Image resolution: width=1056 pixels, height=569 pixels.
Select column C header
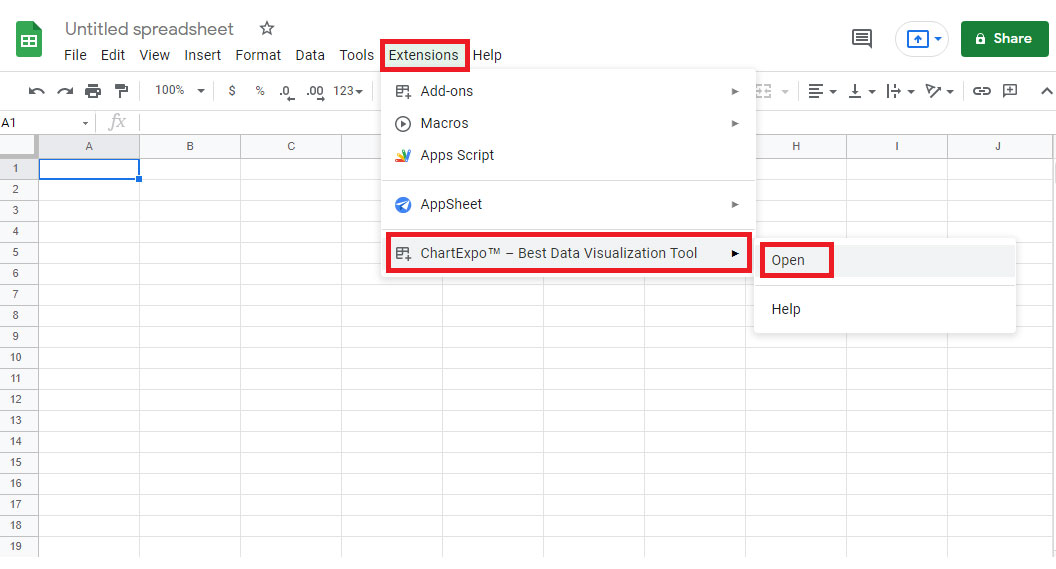coord(291,146)
